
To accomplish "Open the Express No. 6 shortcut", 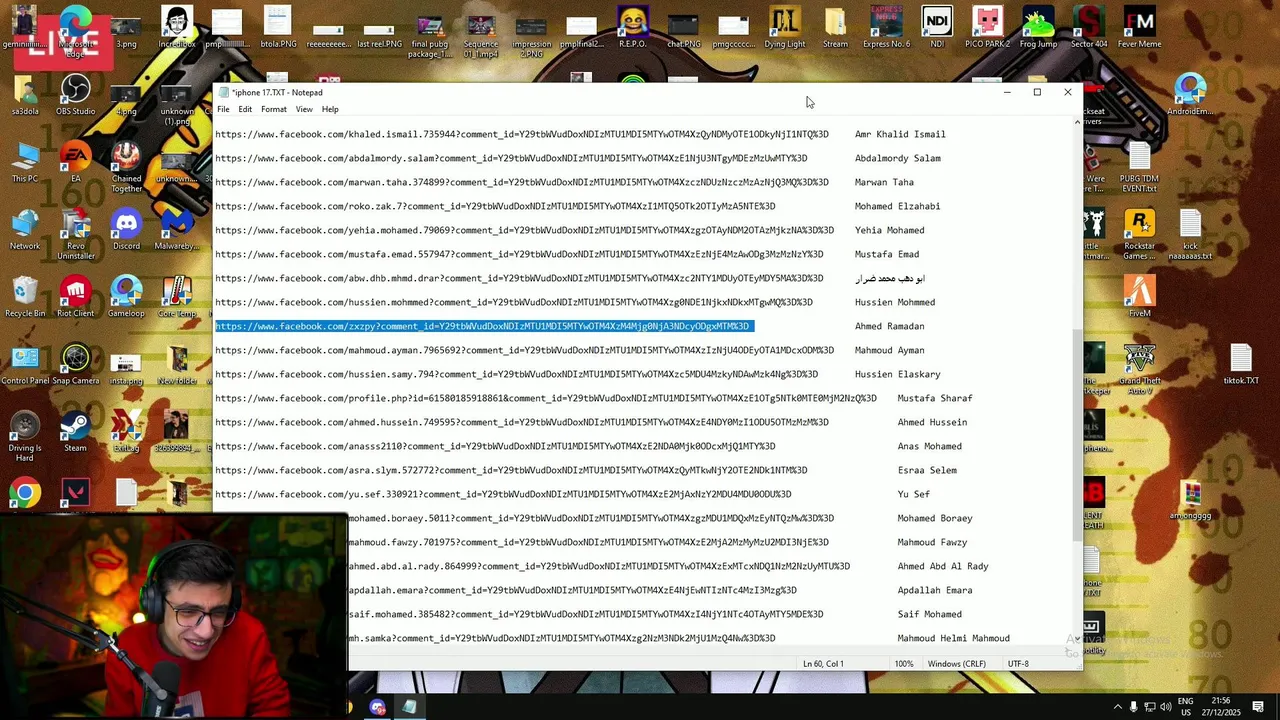I will (x=886, y=28).
